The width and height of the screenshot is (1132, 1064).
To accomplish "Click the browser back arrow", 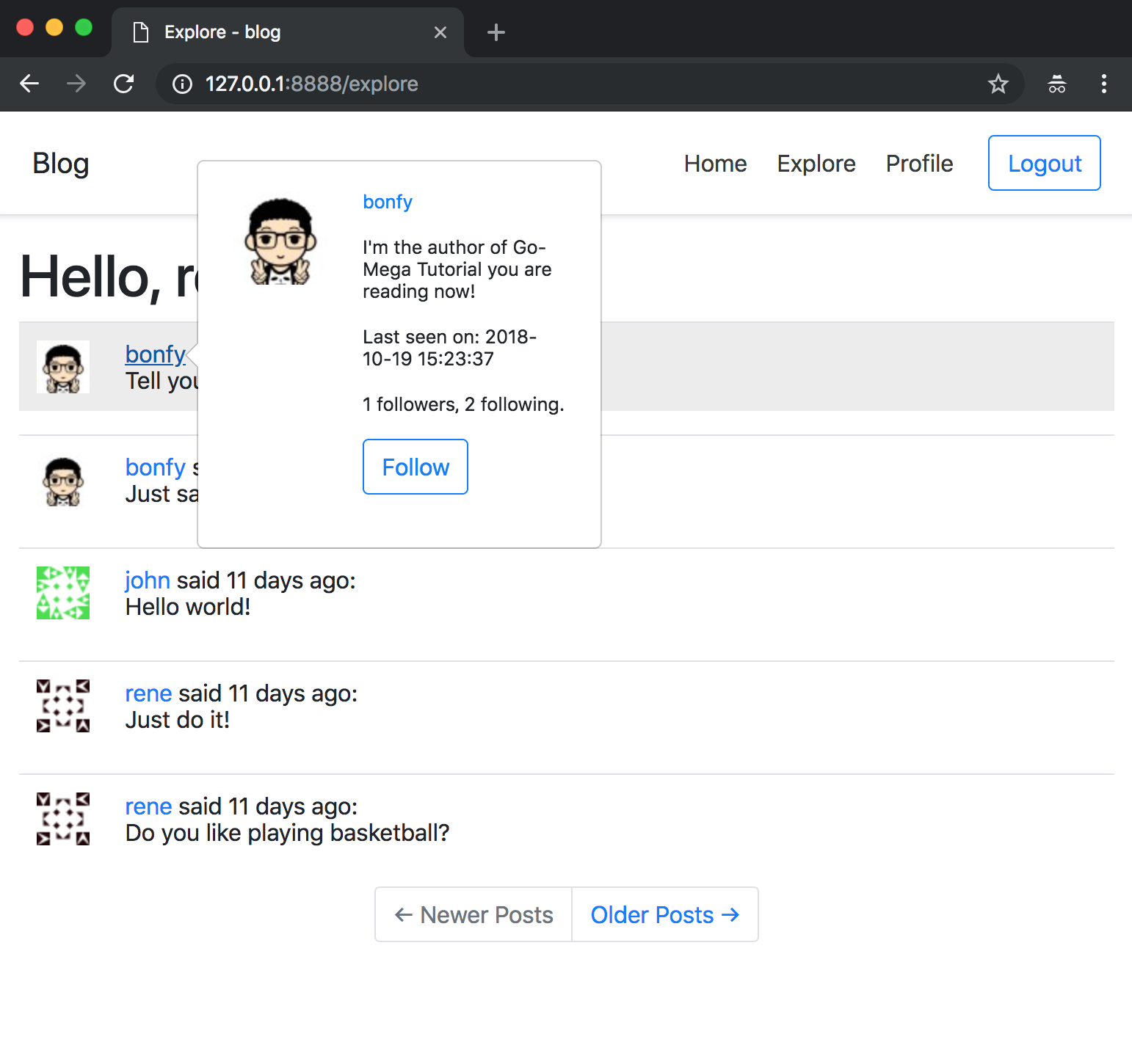I will pyautogui.click(x=29, y=84).
